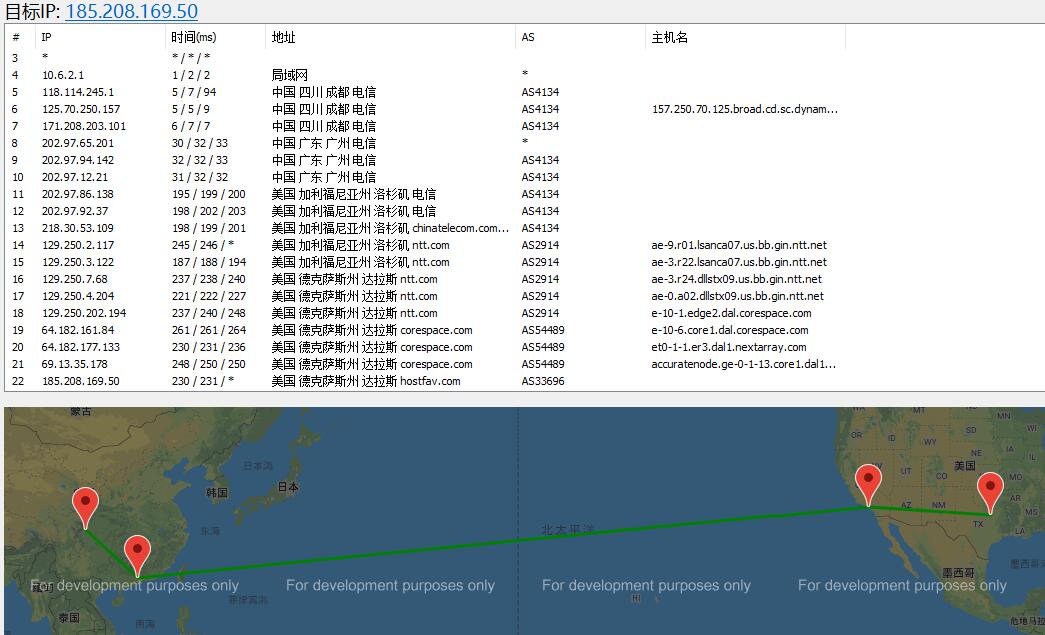Screen dimensions: 1045x635
Task: Click the 美国 label on the map
Action: point(964,466)
